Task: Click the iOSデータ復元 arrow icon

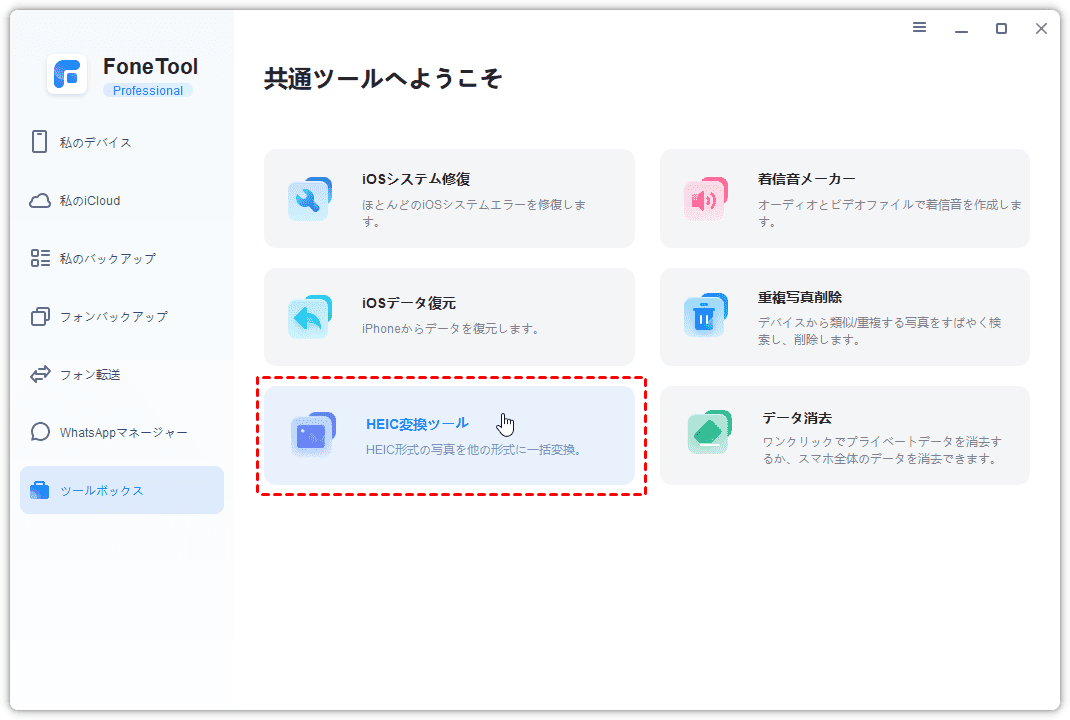Action: pos(309,317)
